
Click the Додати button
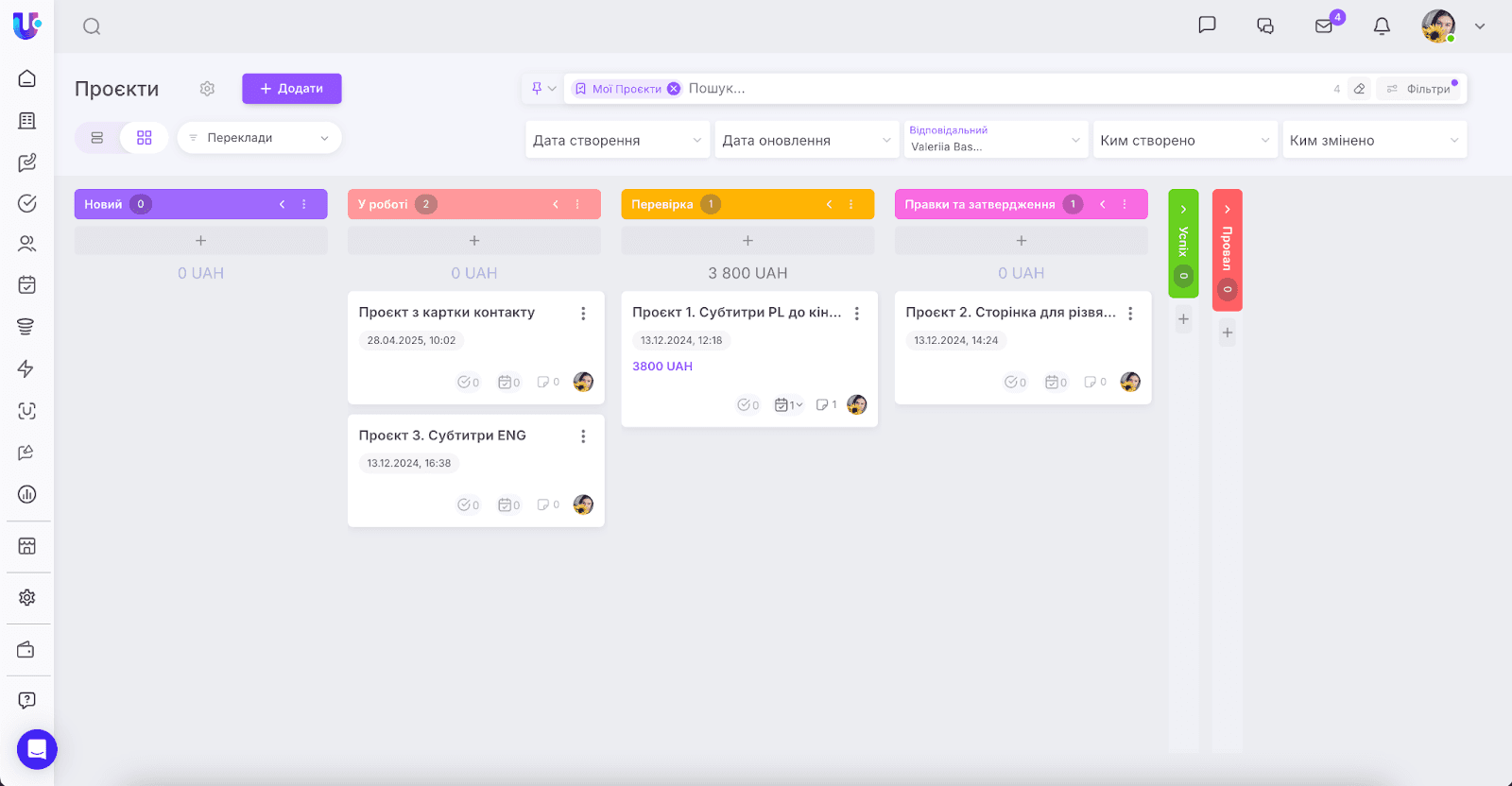tap(292, 89)
